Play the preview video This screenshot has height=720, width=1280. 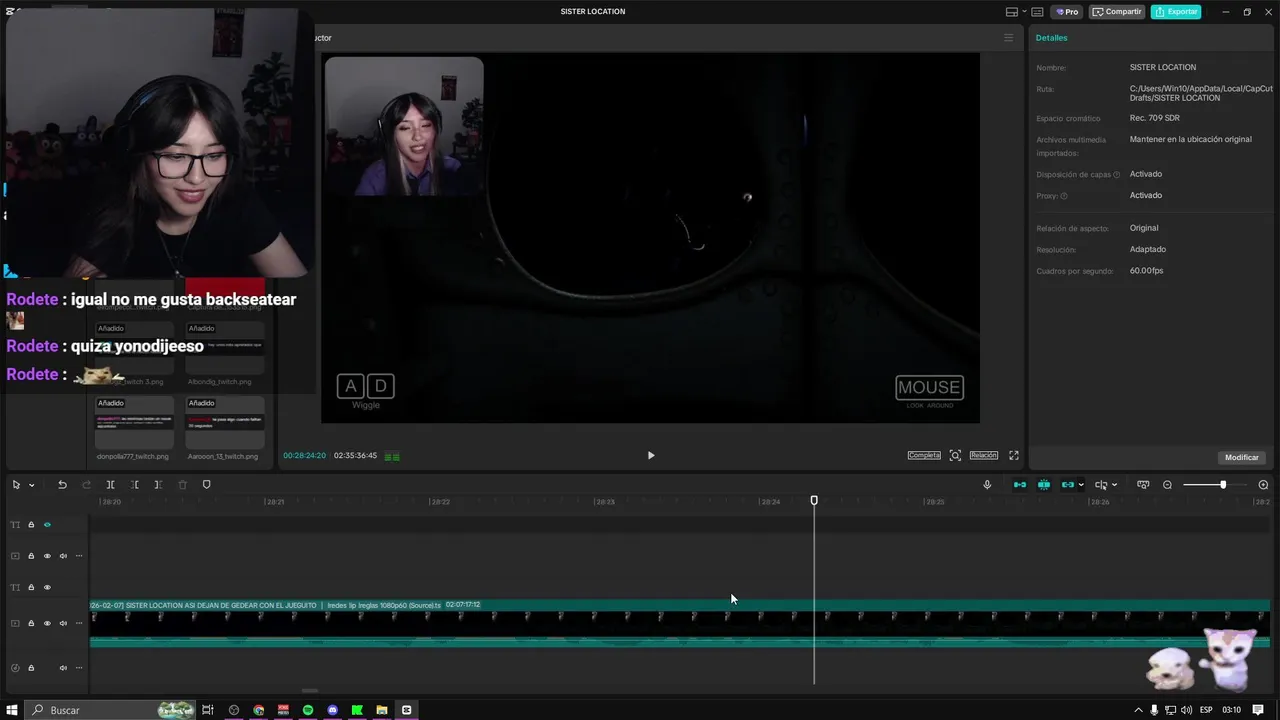tap(651, 455)
